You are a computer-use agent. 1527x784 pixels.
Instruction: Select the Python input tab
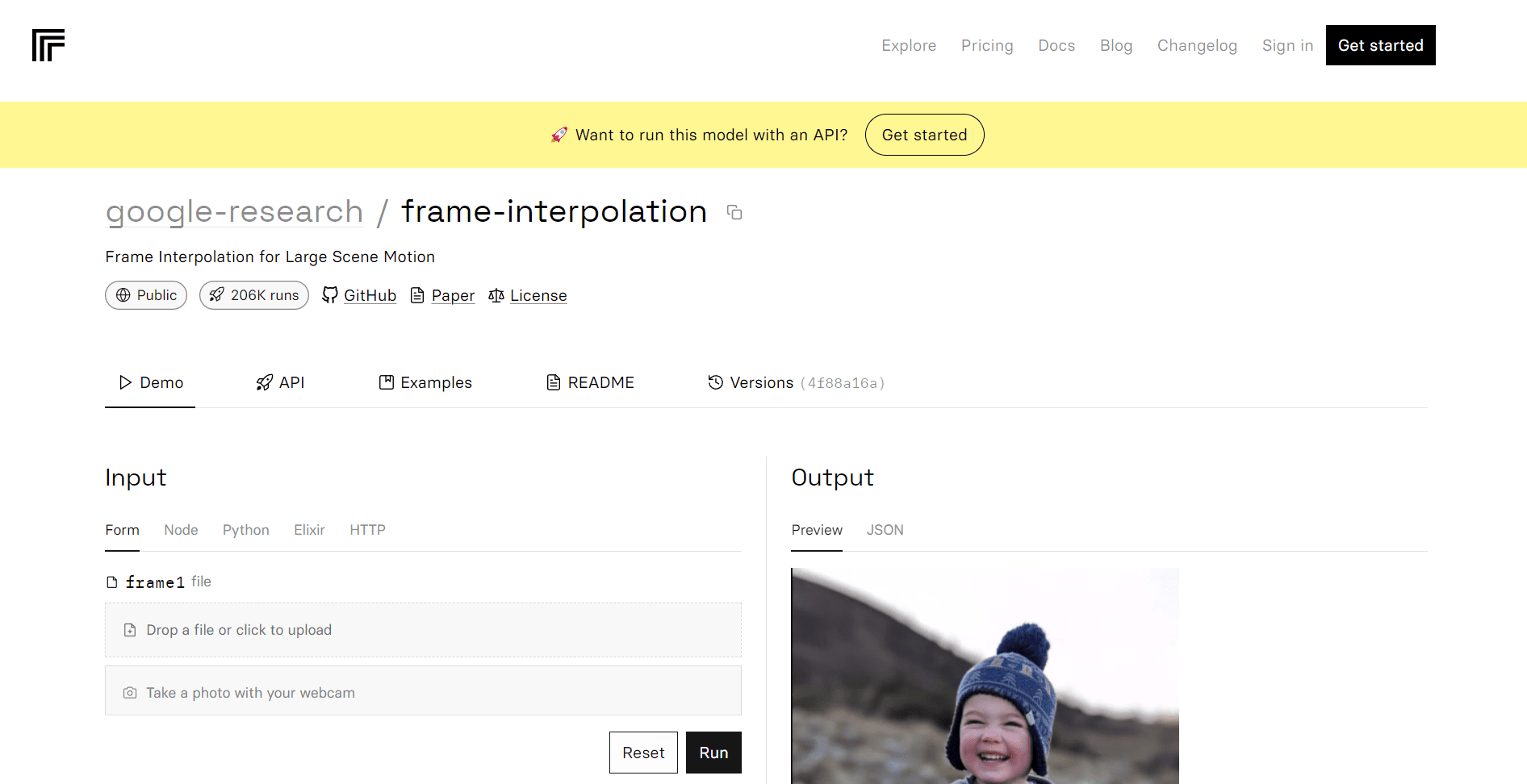[x=245, y=530]
